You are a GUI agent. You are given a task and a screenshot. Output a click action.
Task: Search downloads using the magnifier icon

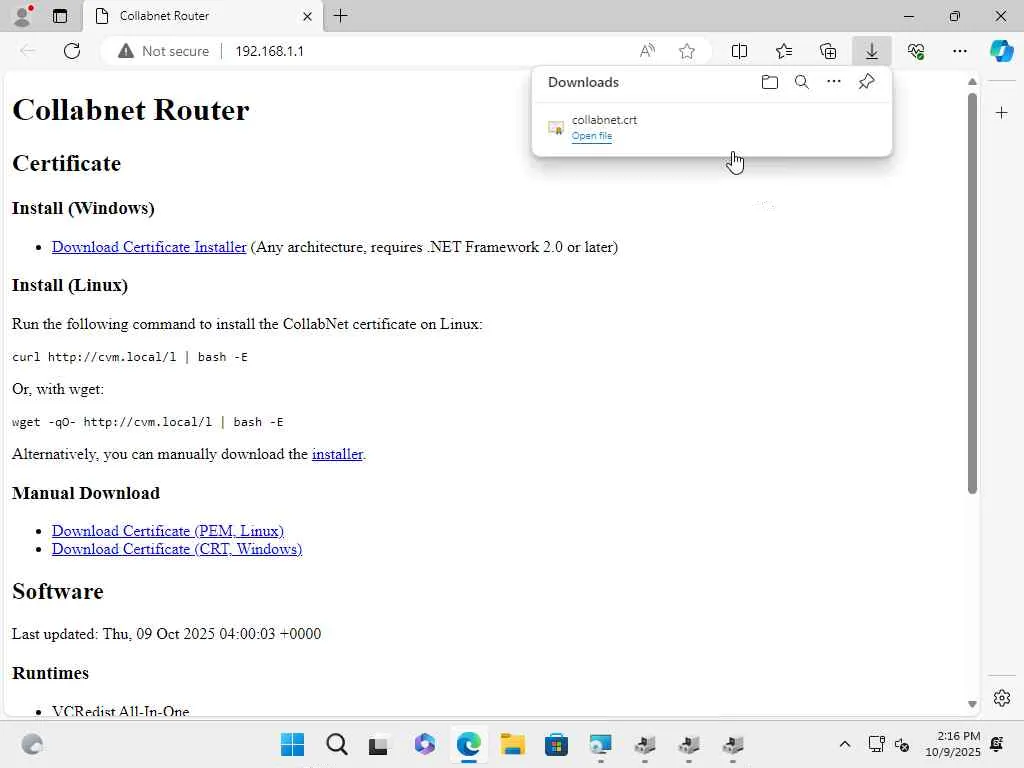[802, 82]
